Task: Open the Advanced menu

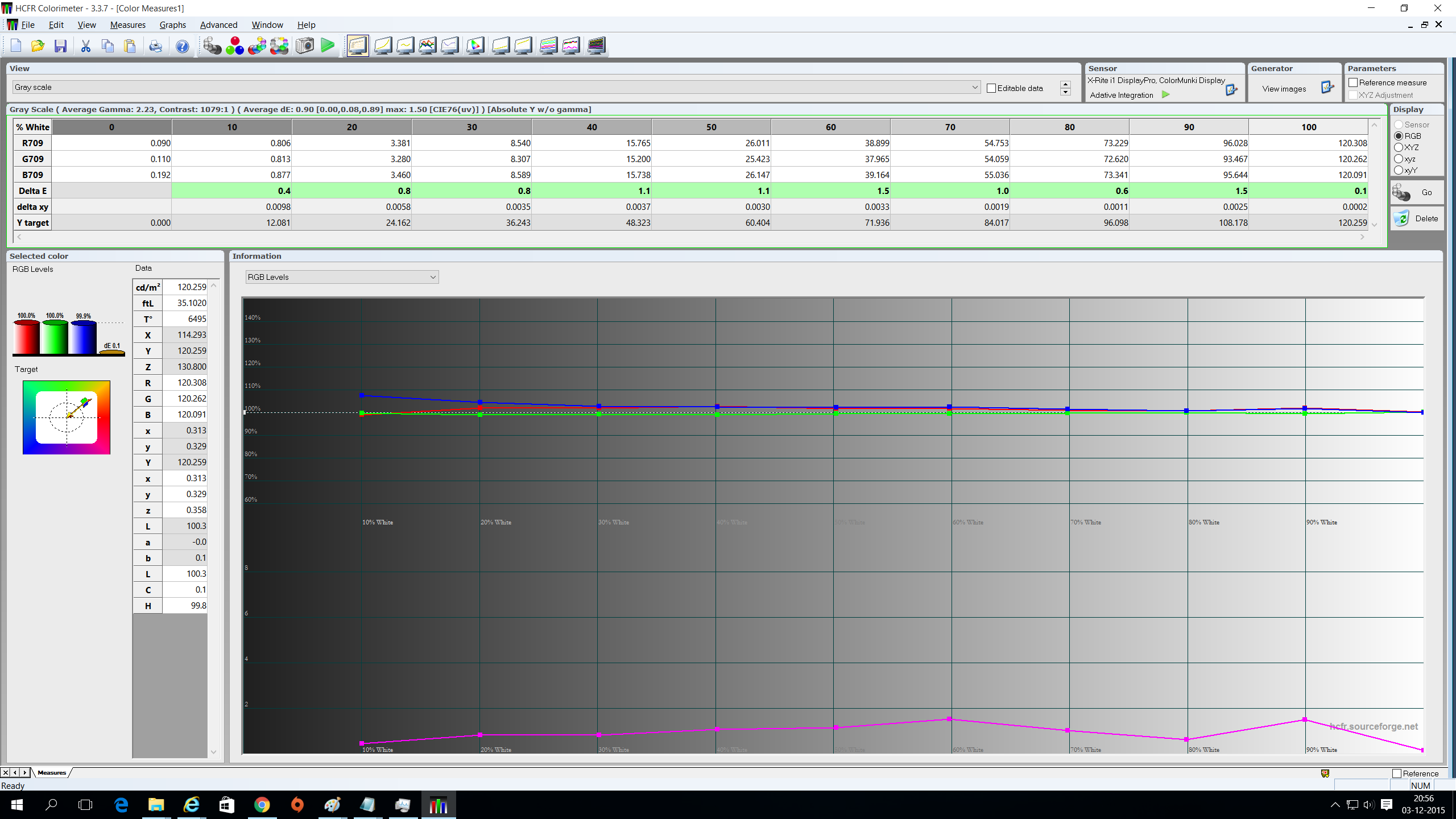Action: (218, 25)
